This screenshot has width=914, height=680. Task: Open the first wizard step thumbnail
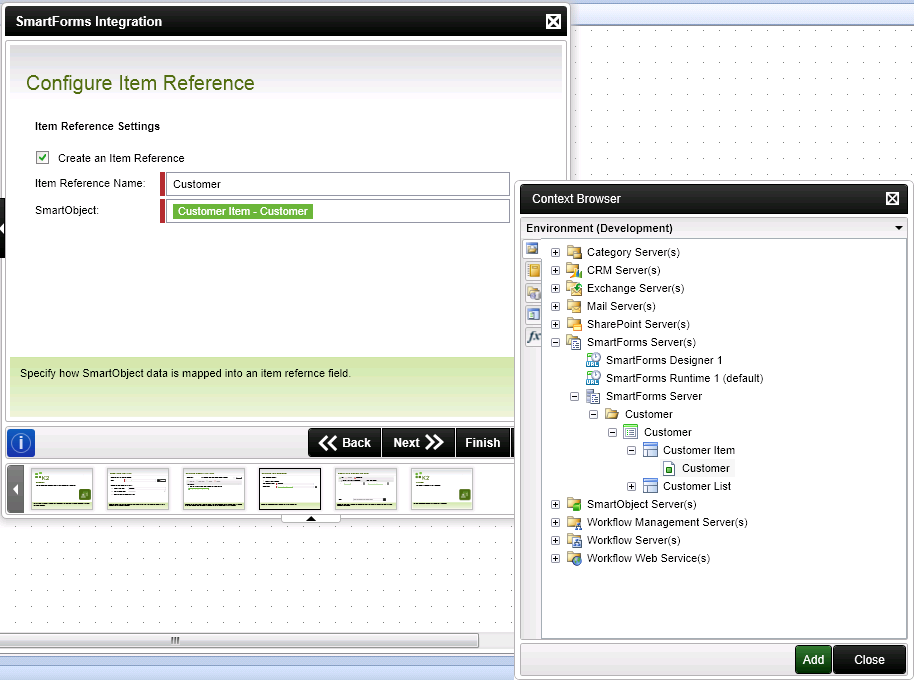[62, 489]
